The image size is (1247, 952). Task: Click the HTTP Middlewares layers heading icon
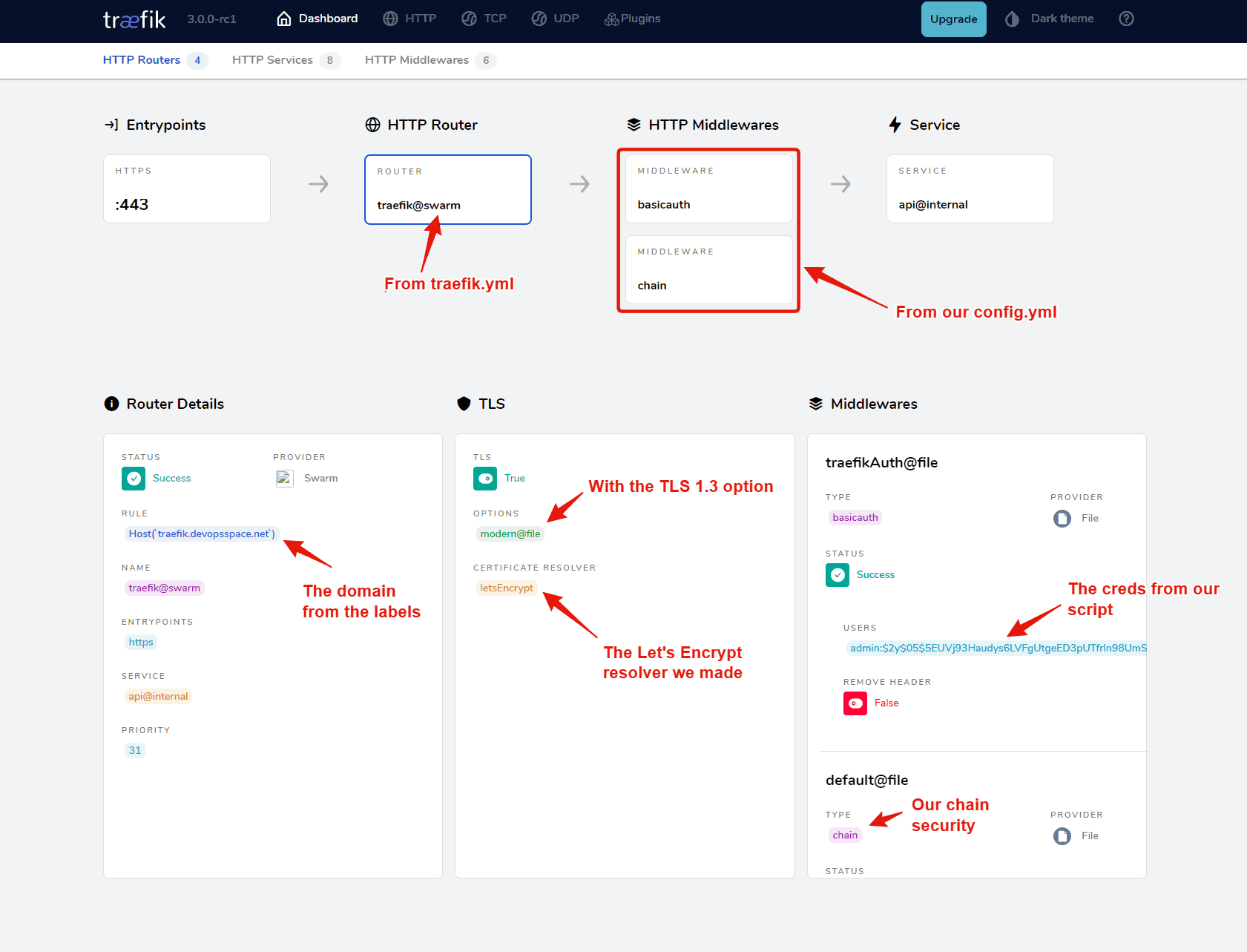[634, 125]
